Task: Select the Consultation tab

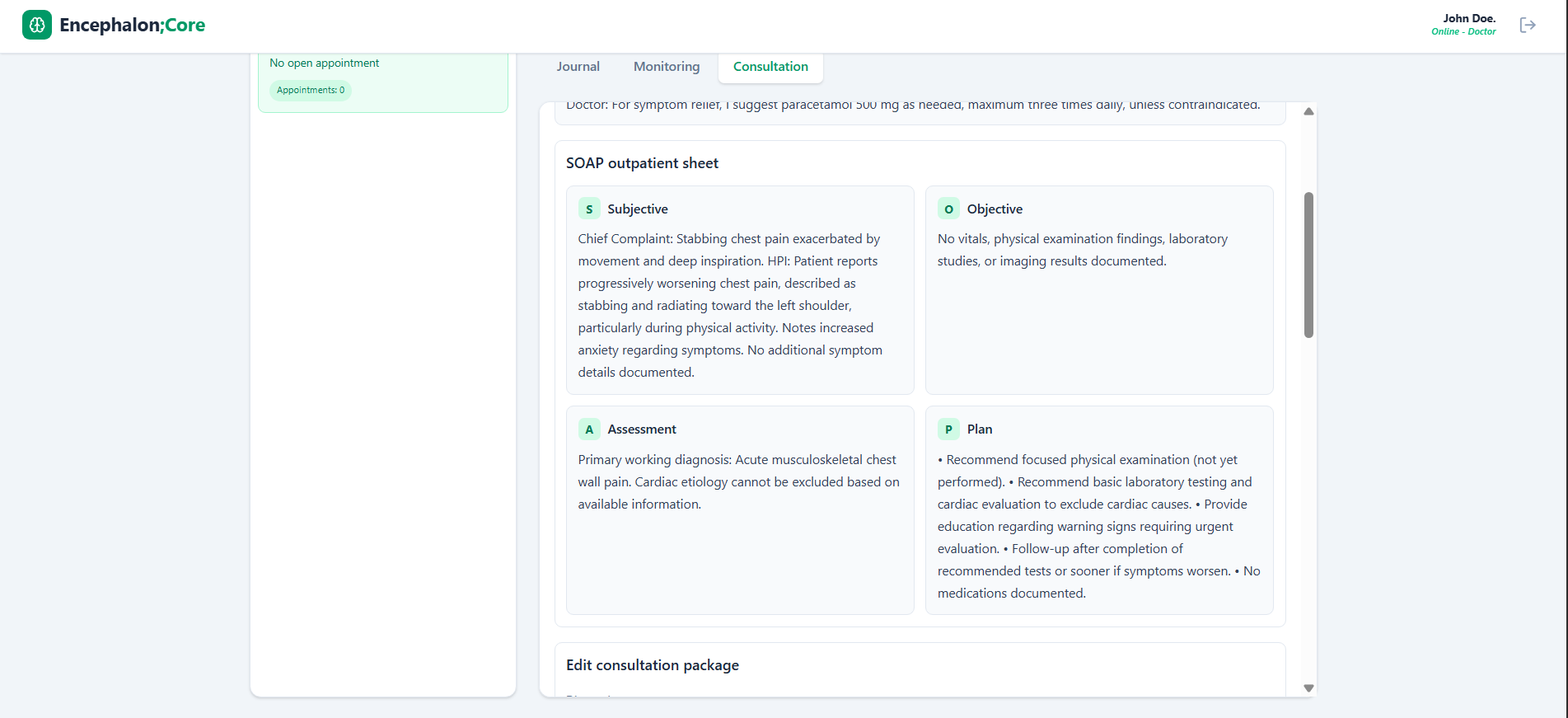Action: [x=770, y=67]
